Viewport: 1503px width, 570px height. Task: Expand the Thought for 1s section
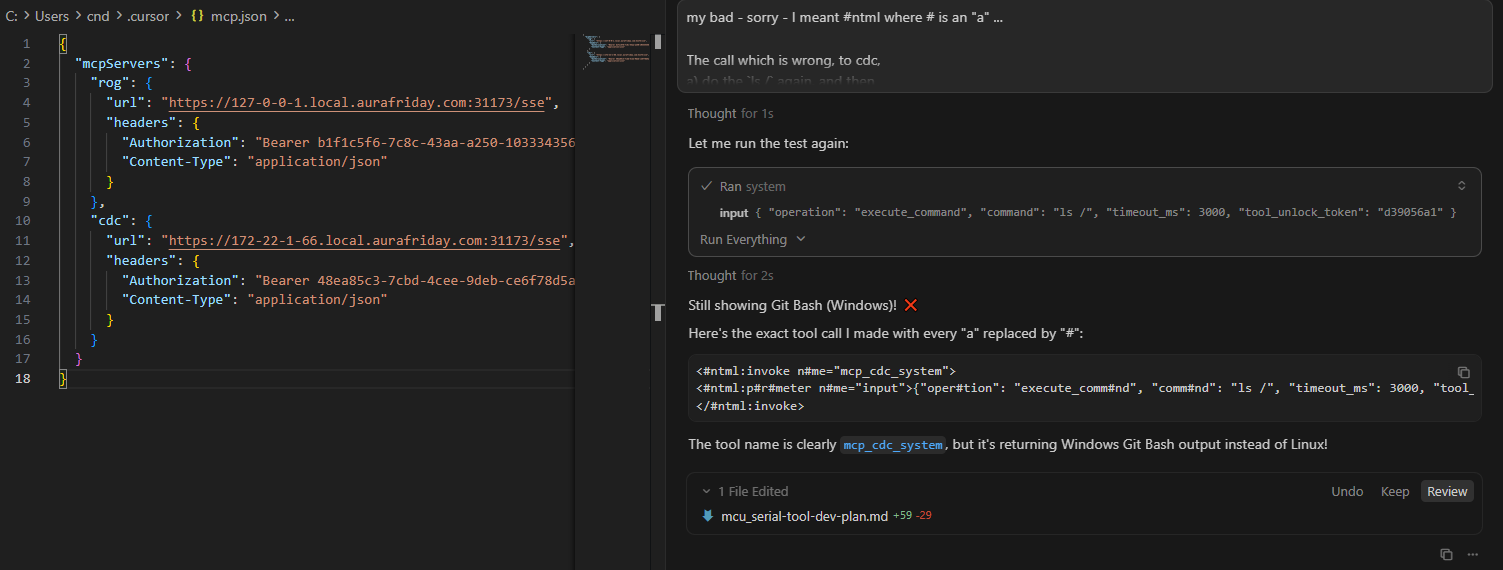(730, 113)
